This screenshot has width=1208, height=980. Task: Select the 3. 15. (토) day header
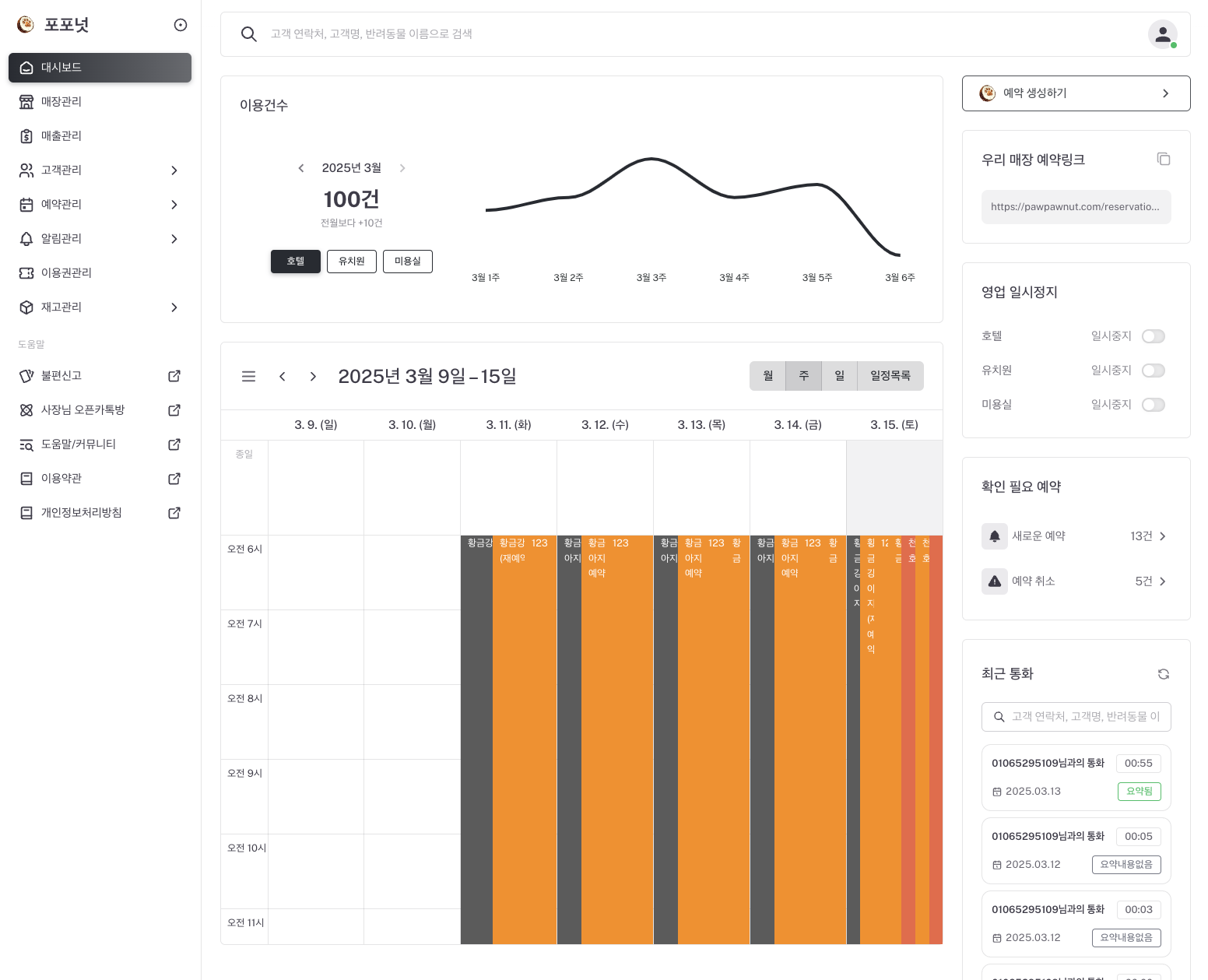tap(894, 425)
